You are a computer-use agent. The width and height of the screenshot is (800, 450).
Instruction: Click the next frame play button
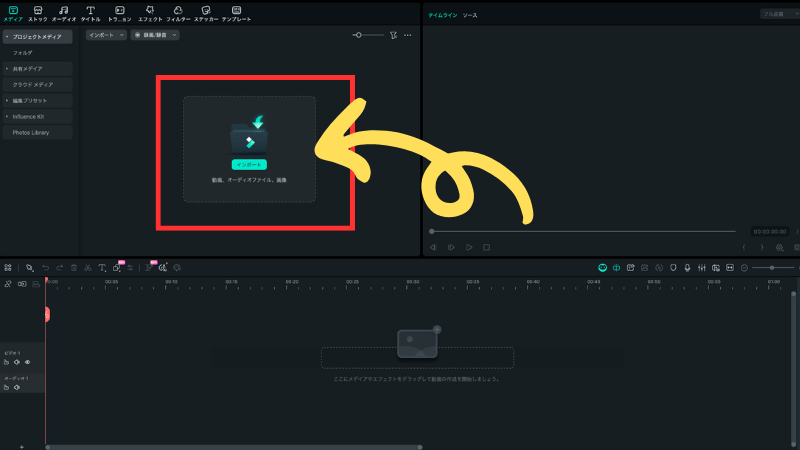[451, 247]
